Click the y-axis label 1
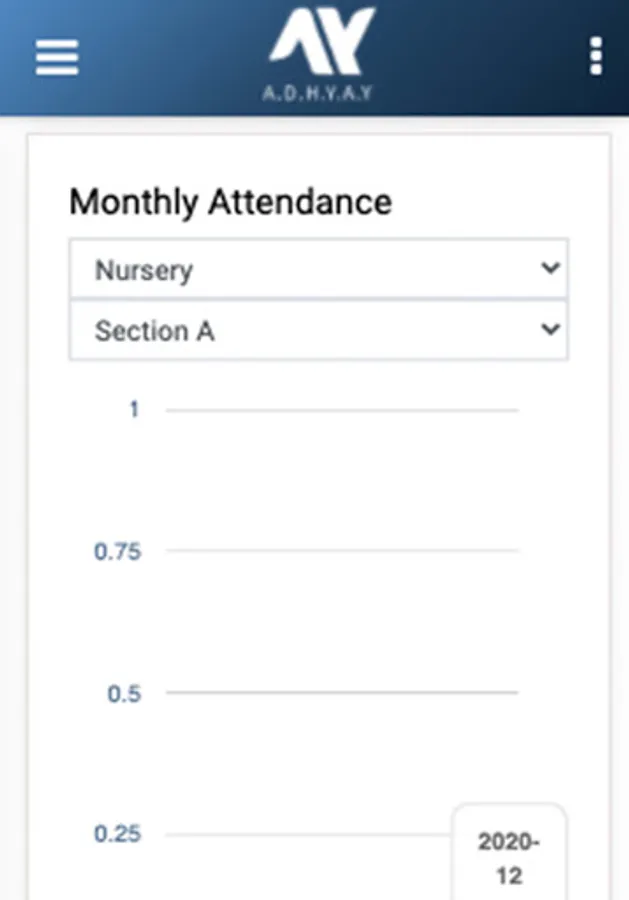This screenshot has width=629, height=900. point(134,410)
